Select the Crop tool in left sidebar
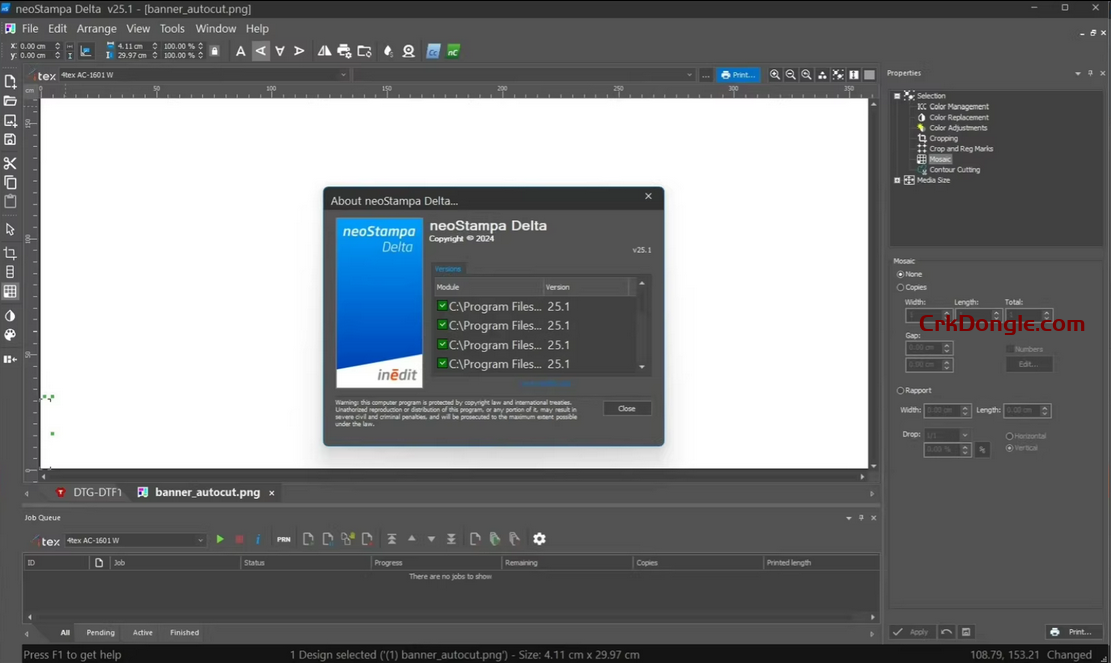1111x663 pixels. click(x=10, y=253)
